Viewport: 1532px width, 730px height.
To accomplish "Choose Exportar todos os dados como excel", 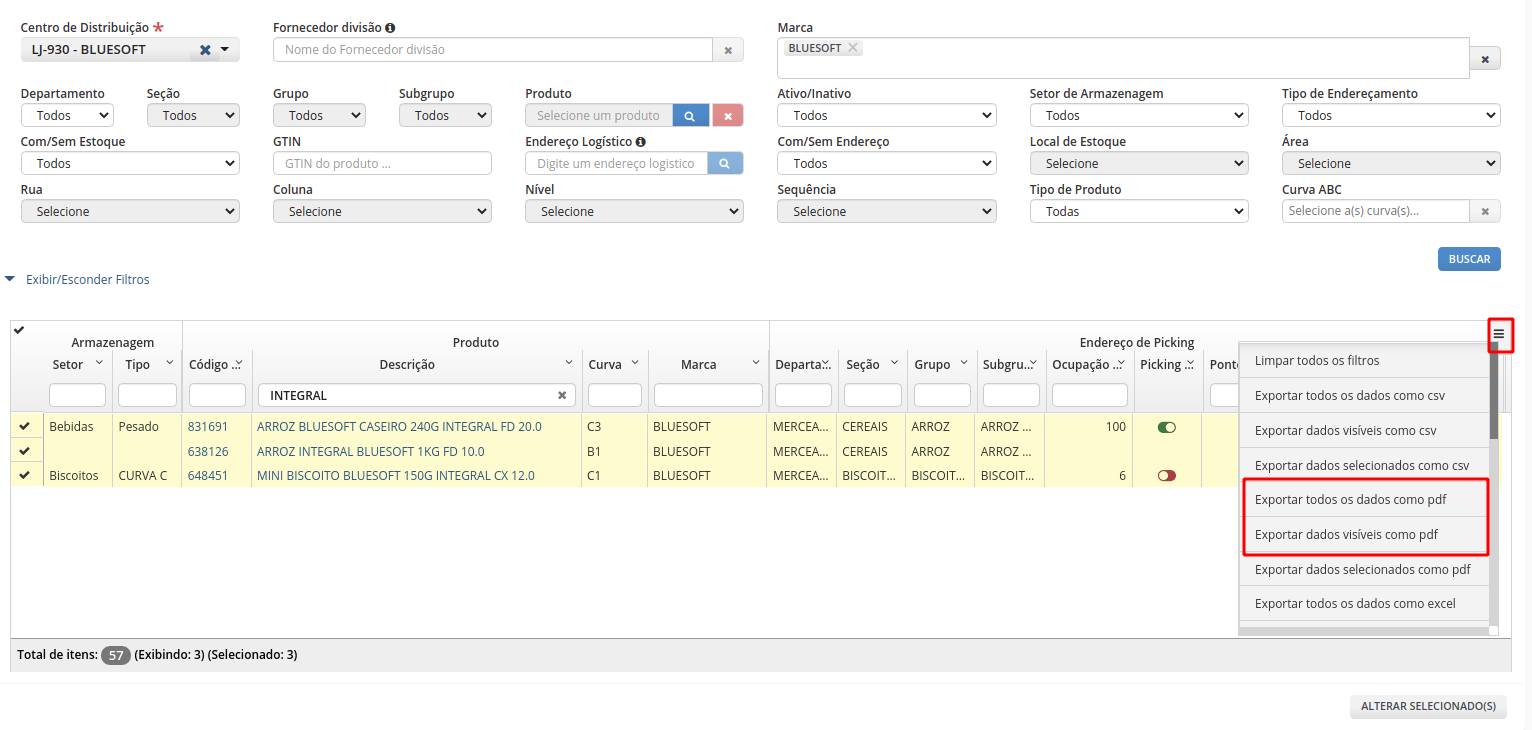I will pos(1364,603).
